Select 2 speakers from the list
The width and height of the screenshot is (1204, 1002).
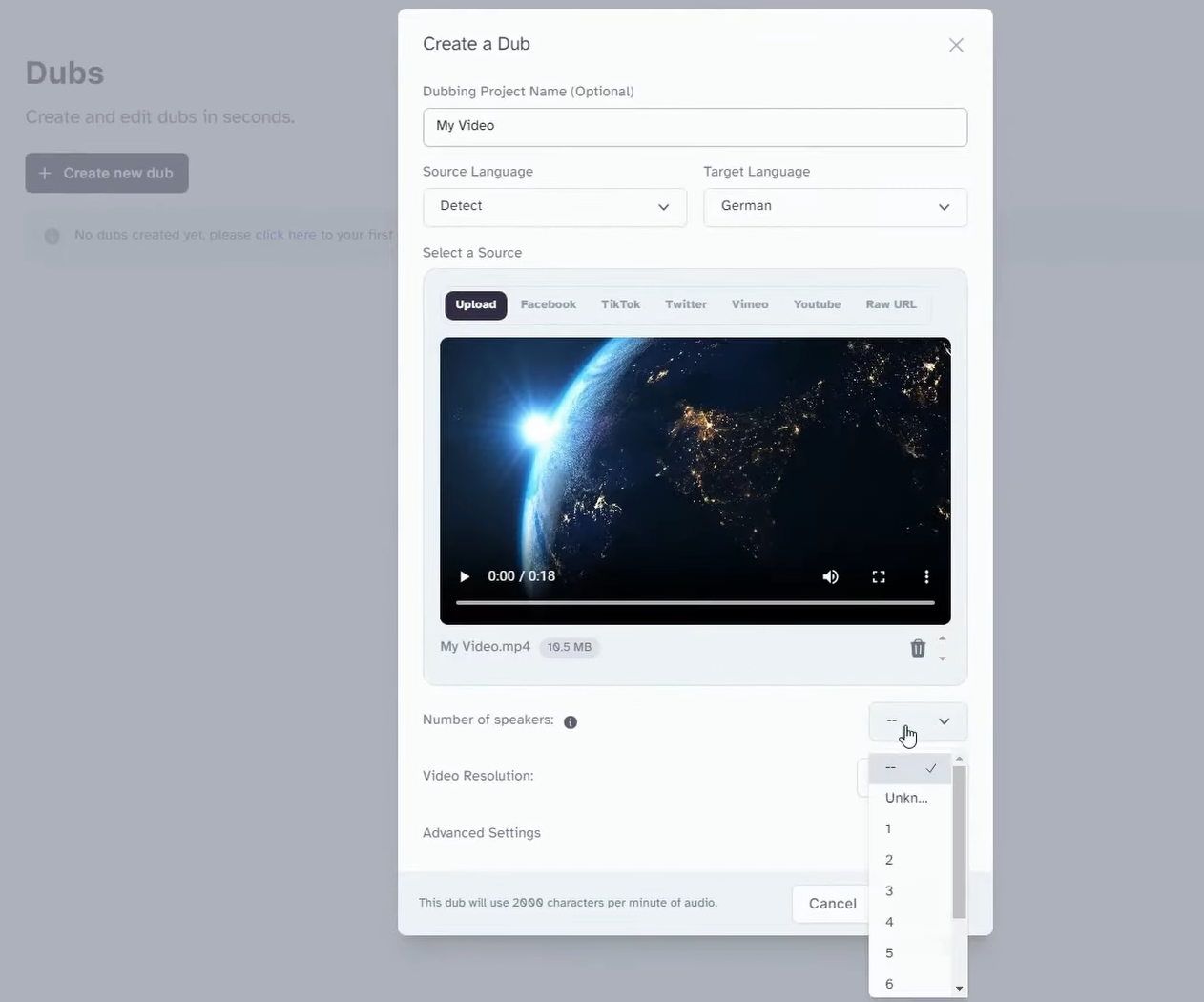[889, 860]
